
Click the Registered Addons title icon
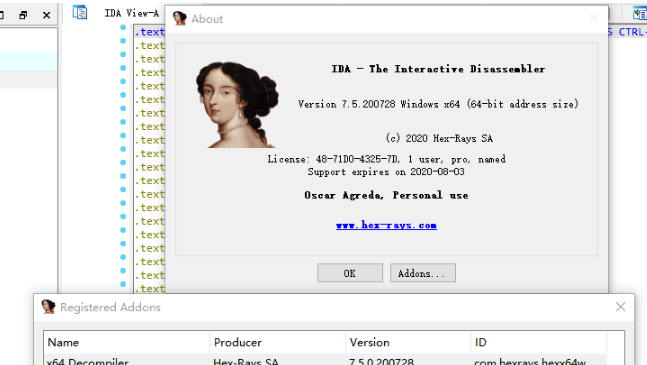coord(48,307)
